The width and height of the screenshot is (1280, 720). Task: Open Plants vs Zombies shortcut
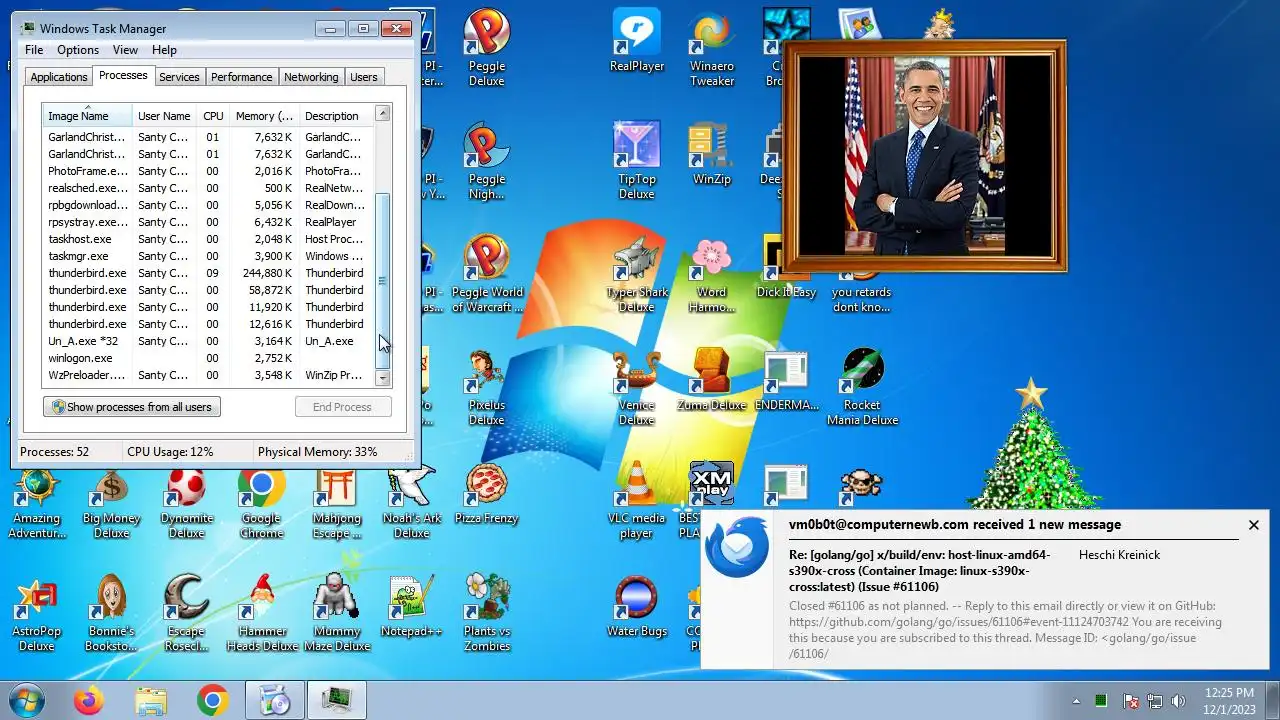click(x=487, y=612)
